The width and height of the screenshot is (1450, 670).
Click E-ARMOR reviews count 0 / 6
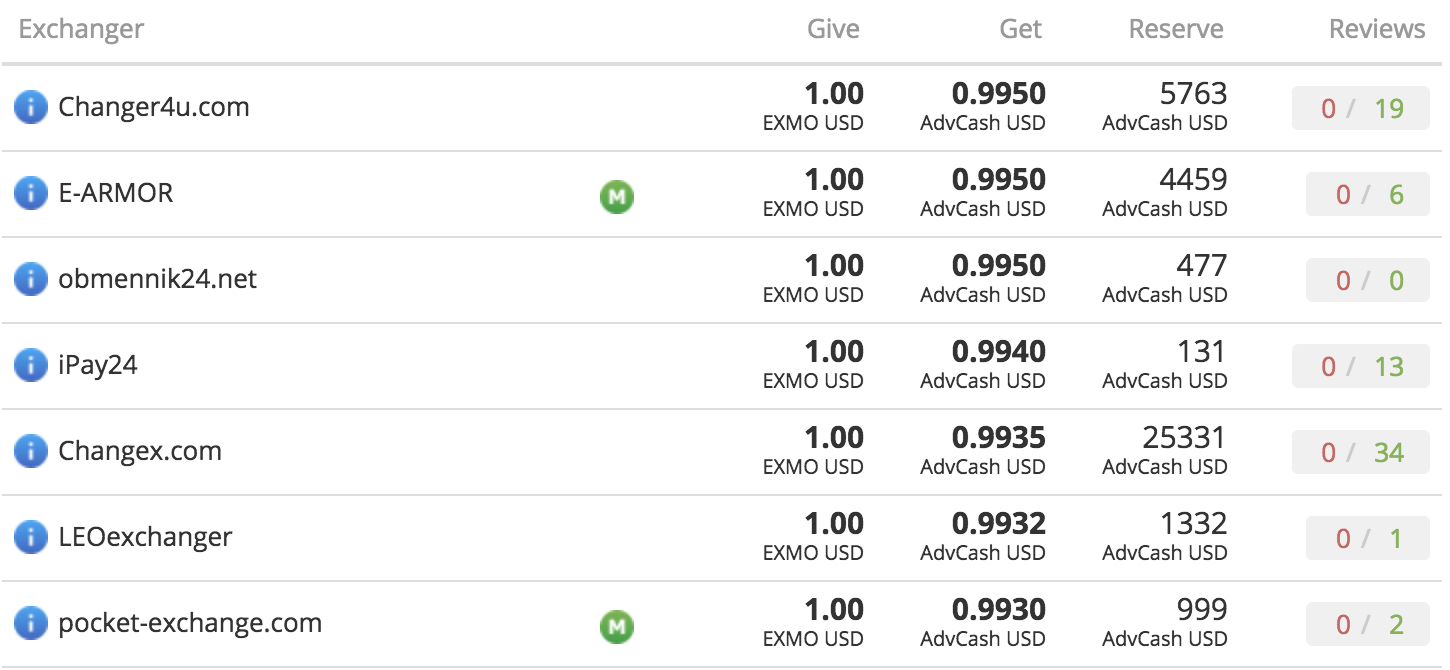1367,194
